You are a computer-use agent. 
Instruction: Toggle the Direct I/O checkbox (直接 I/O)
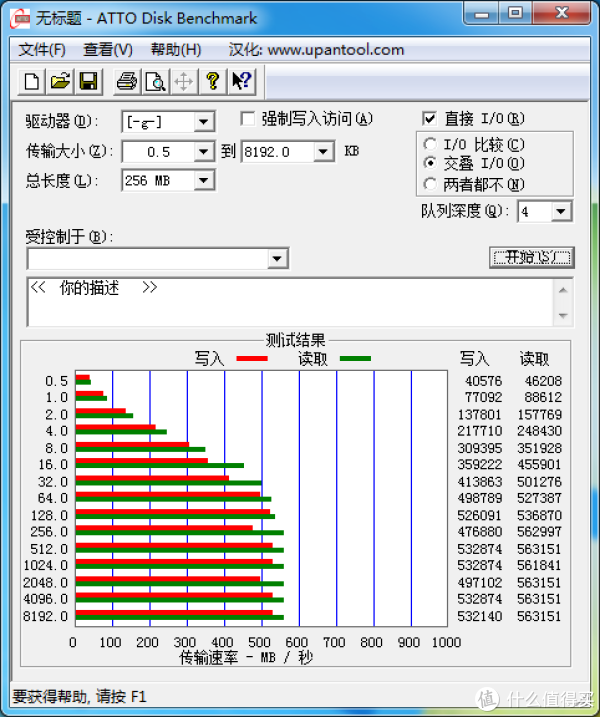click(x=429, y=119)
